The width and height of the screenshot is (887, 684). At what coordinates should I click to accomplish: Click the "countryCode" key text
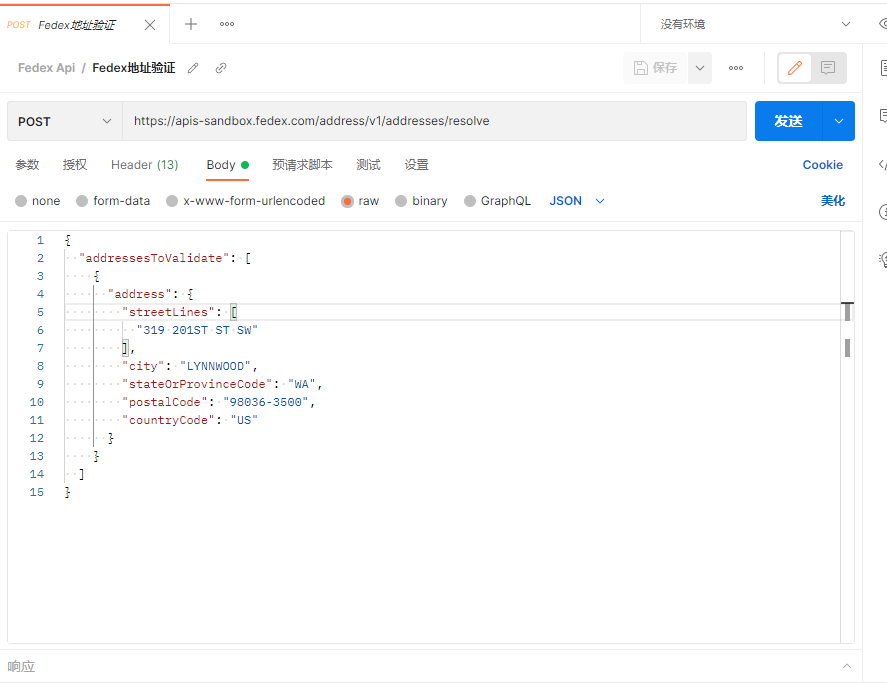168,420
